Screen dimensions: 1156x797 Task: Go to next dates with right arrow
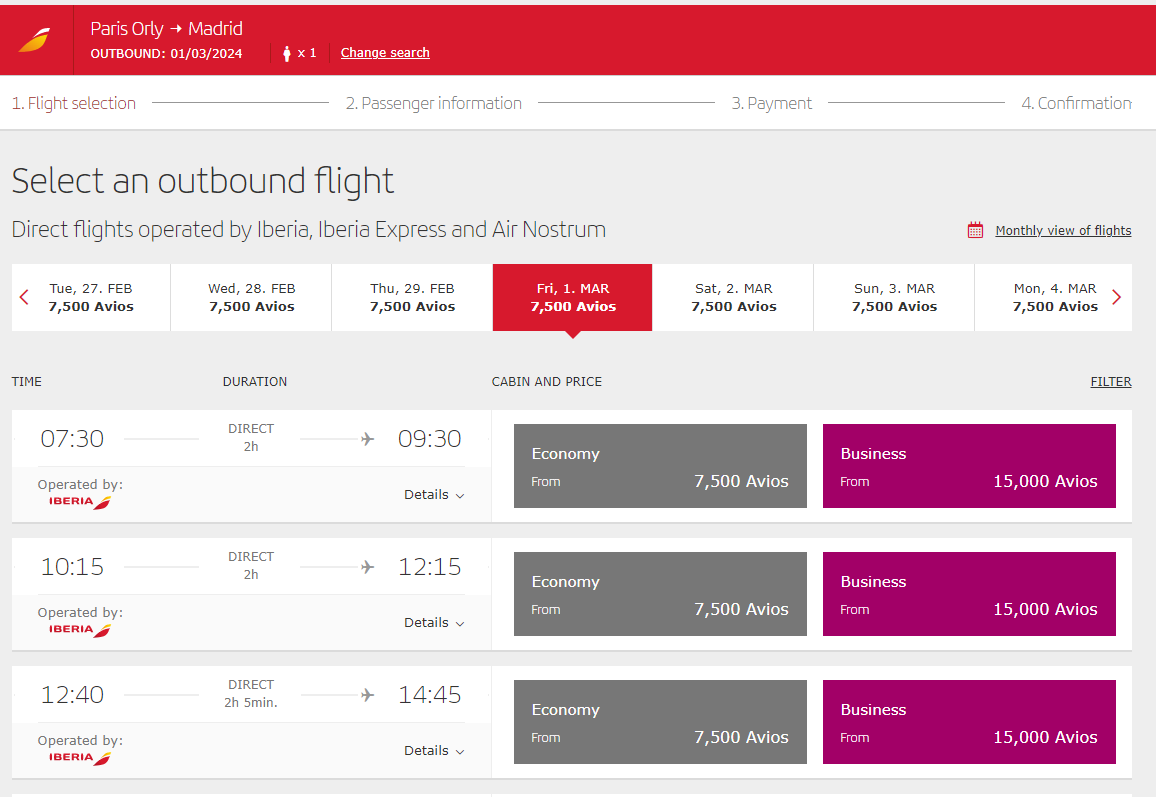point(1117,297)
